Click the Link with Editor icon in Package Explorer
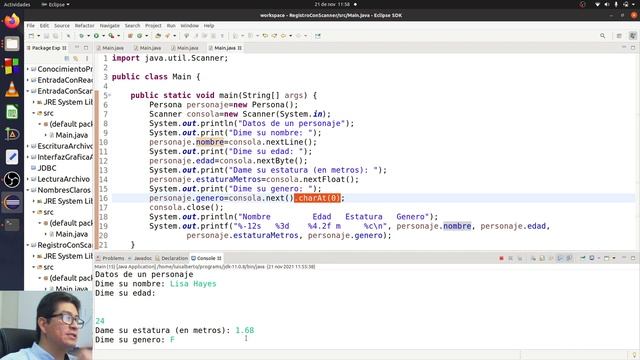 (x=76, y=59)
